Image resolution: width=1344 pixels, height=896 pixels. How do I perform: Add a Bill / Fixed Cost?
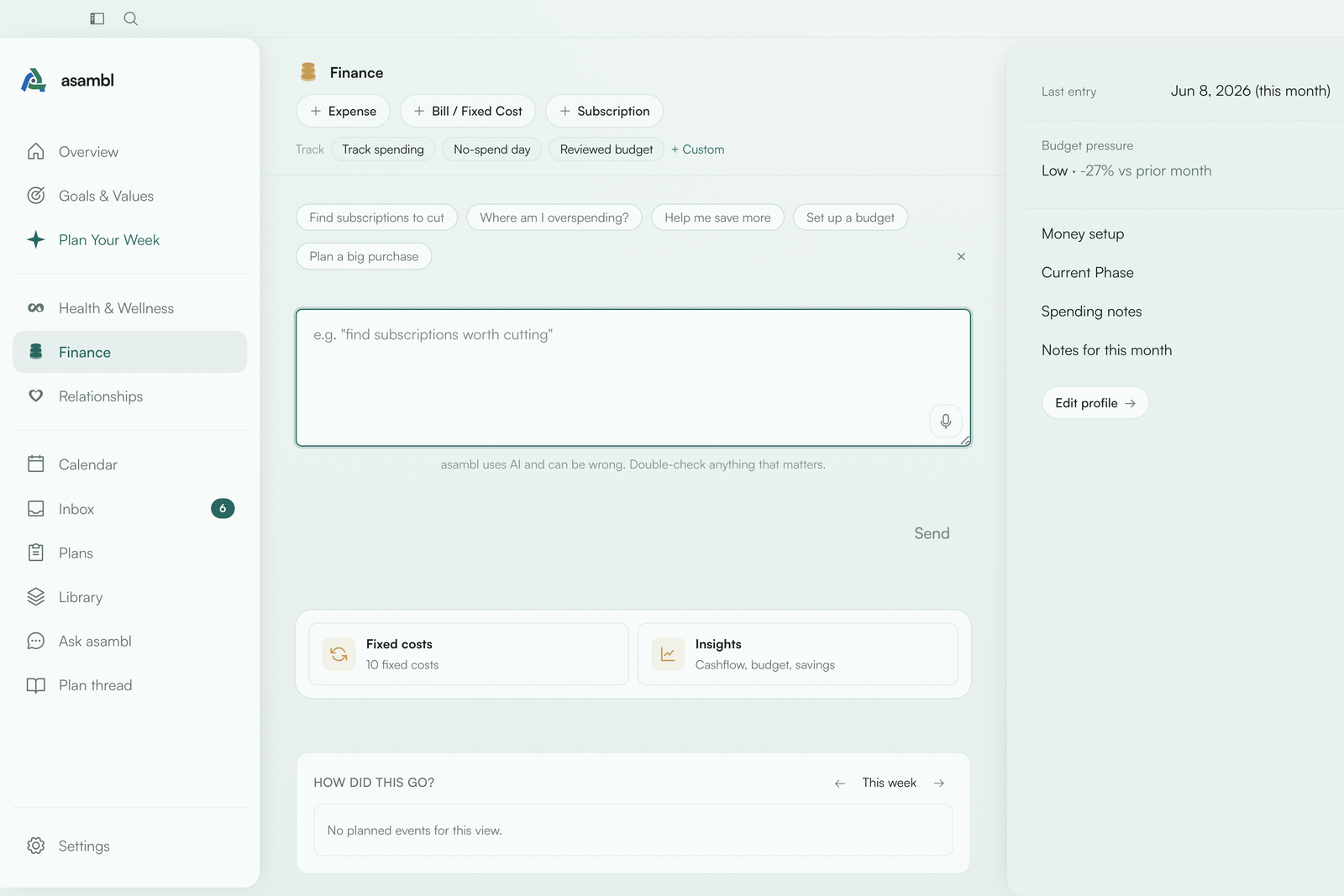(468, 111)
